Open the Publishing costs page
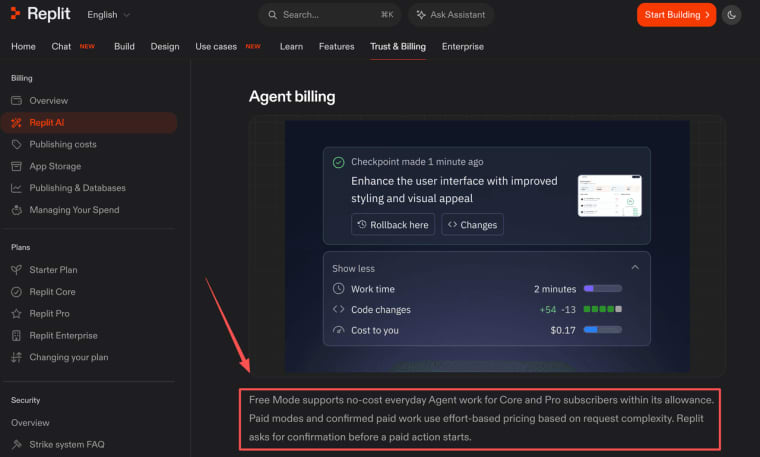The image size is (760, 457). click(63, 144)
